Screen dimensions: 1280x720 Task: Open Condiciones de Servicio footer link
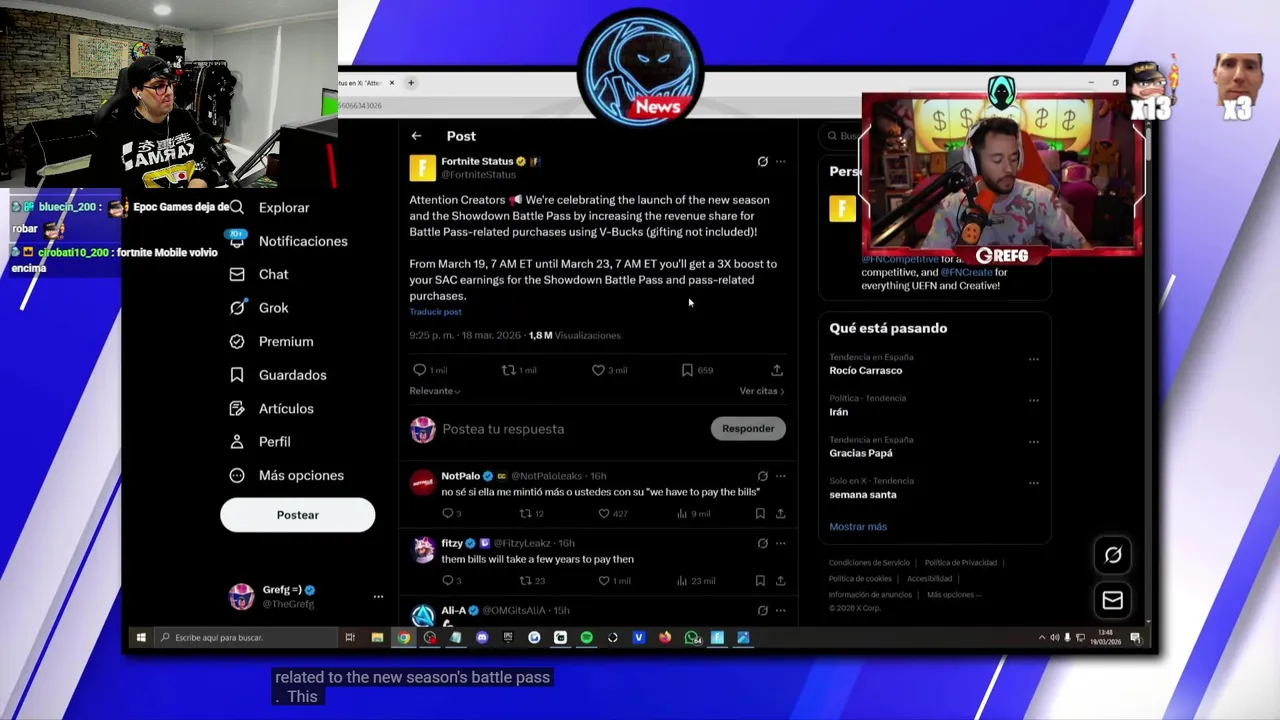869,563
